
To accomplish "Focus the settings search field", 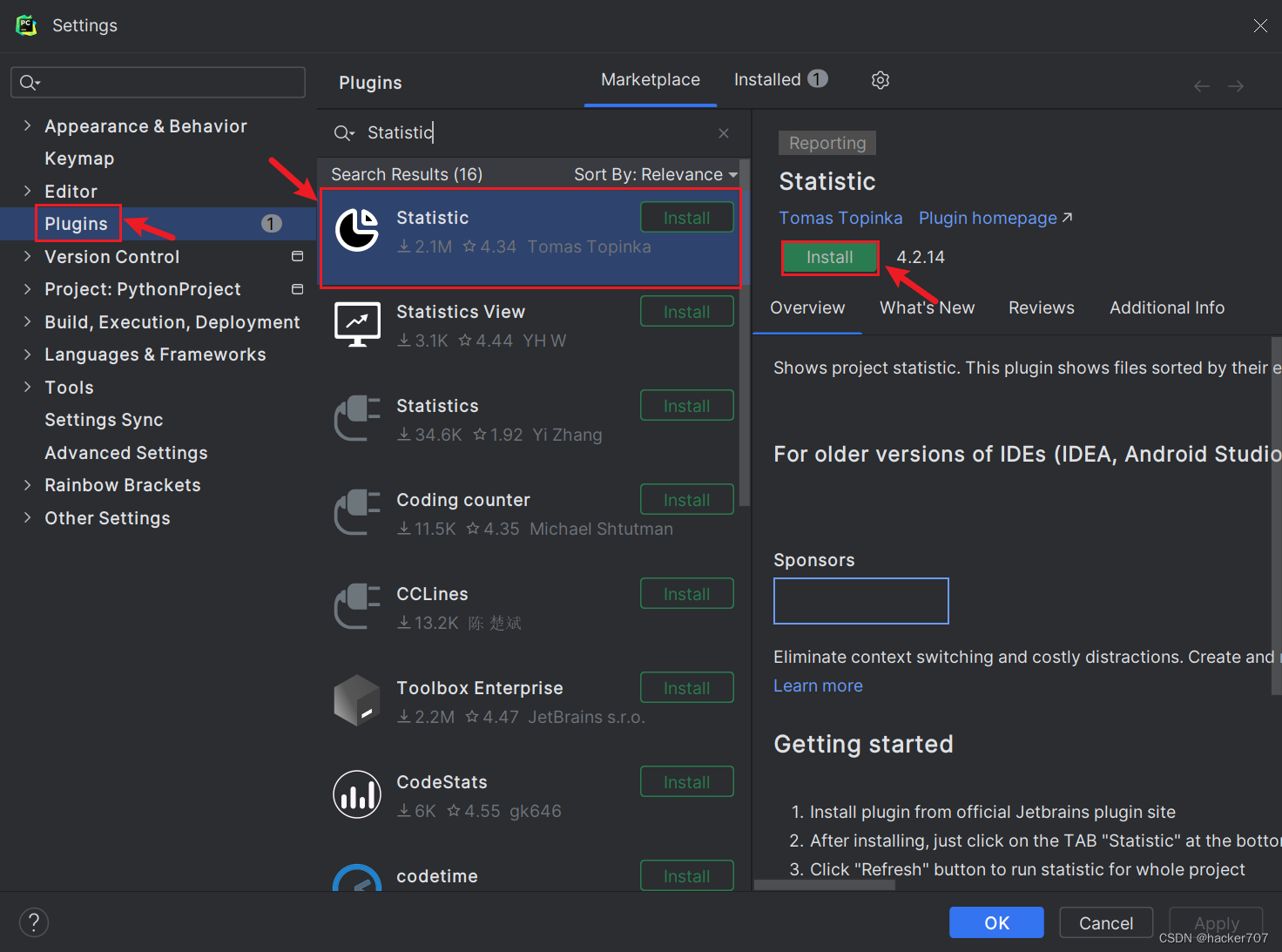I will (x=158, y=83).
